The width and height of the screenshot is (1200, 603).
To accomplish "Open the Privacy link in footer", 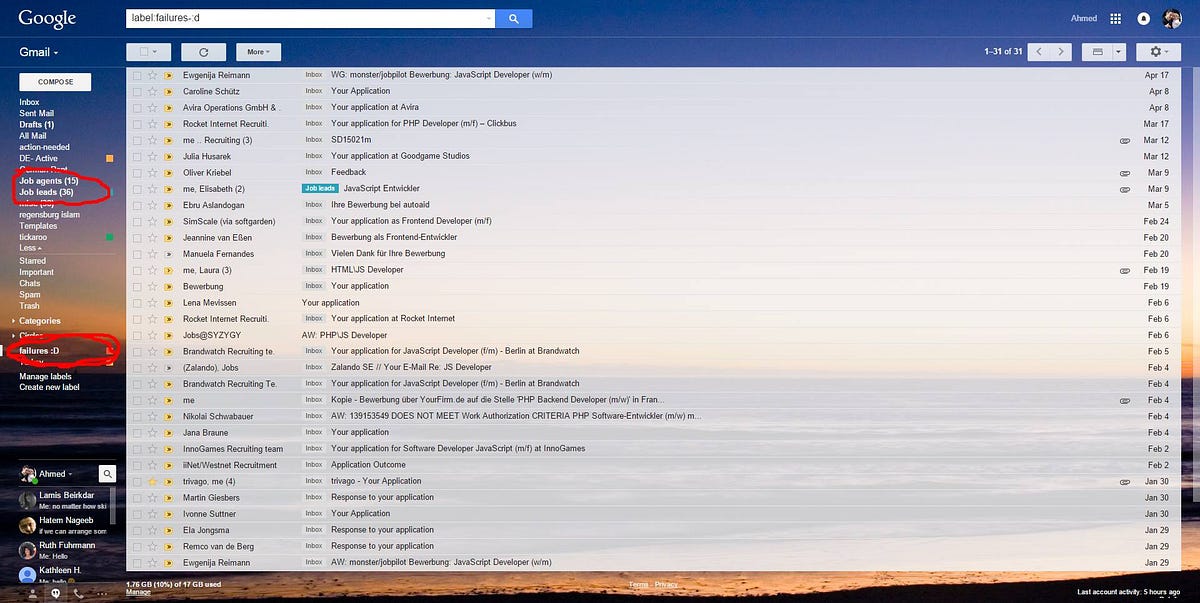I will click(666, 584).
